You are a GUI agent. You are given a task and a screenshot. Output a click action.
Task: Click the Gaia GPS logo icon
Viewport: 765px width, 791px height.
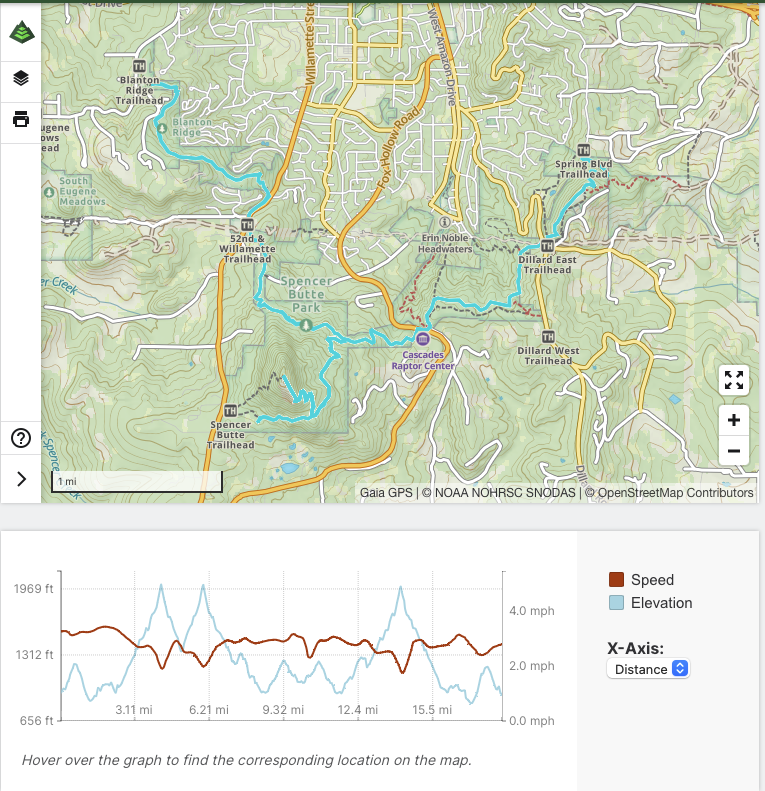[x=21, y=33]
